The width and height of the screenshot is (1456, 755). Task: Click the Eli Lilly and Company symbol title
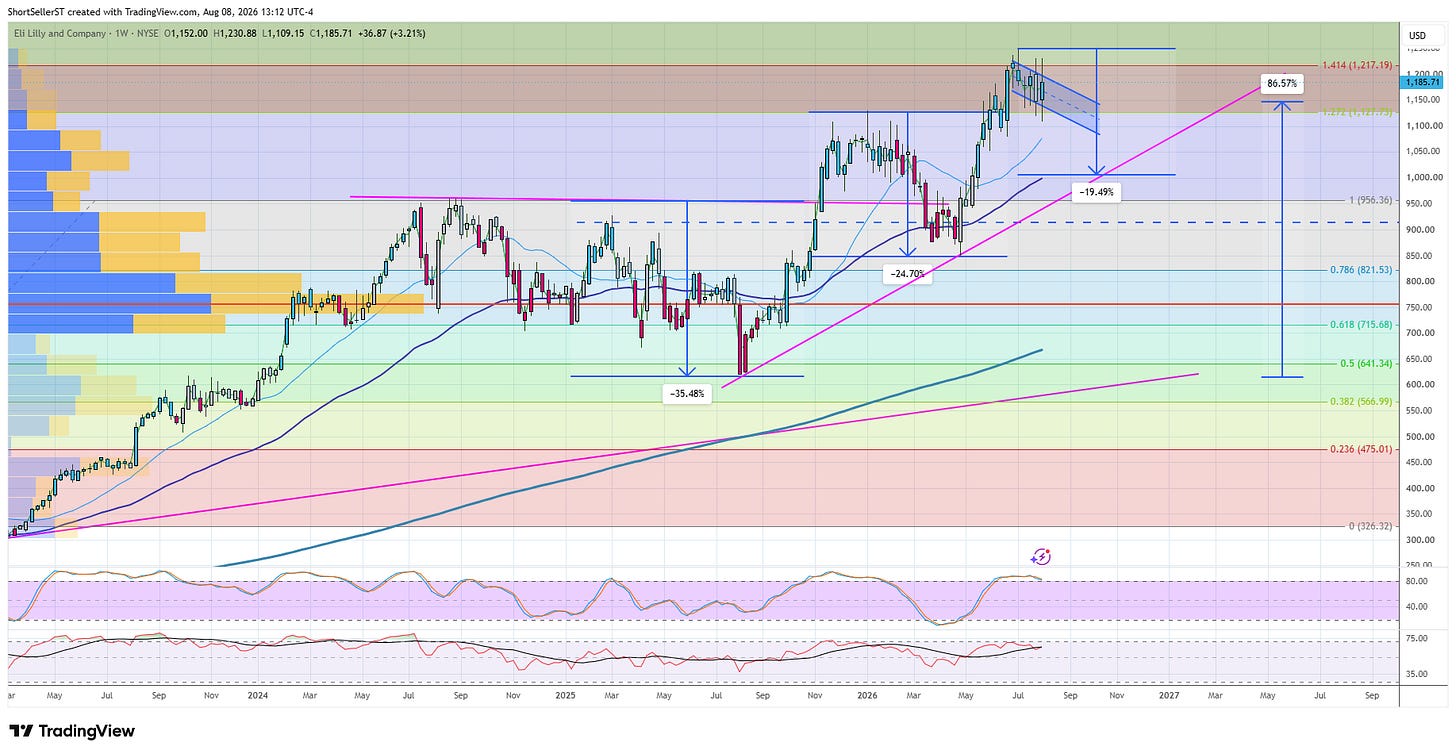tap(59, 33)
